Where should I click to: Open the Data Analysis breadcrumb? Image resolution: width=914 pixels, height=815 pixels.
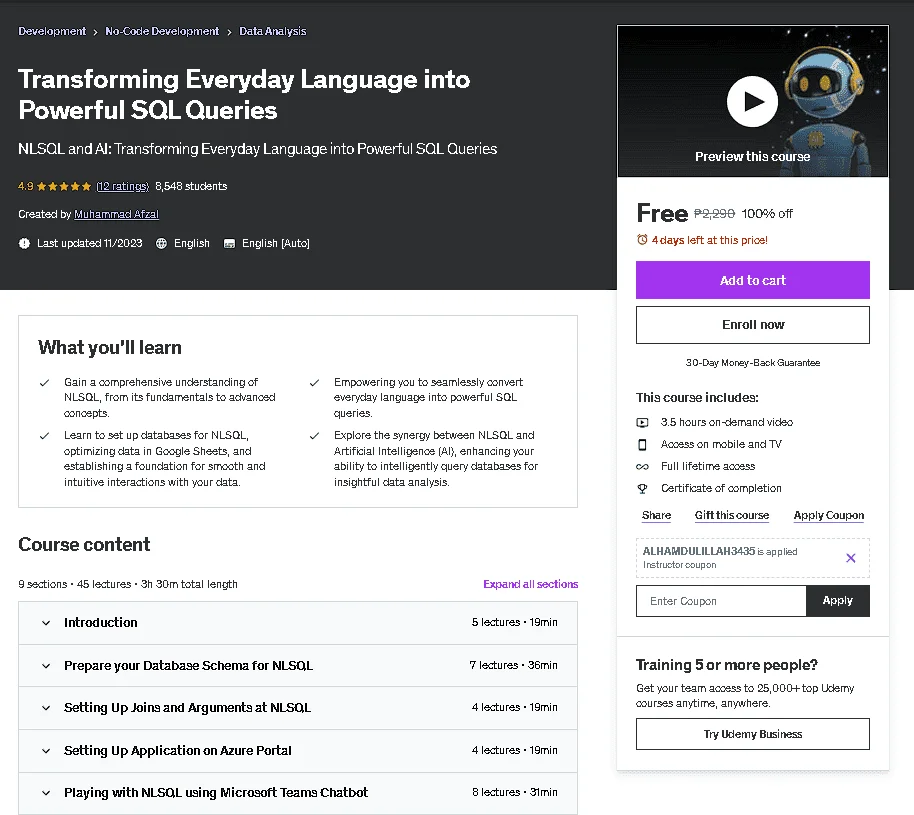(x=272, y=31)
